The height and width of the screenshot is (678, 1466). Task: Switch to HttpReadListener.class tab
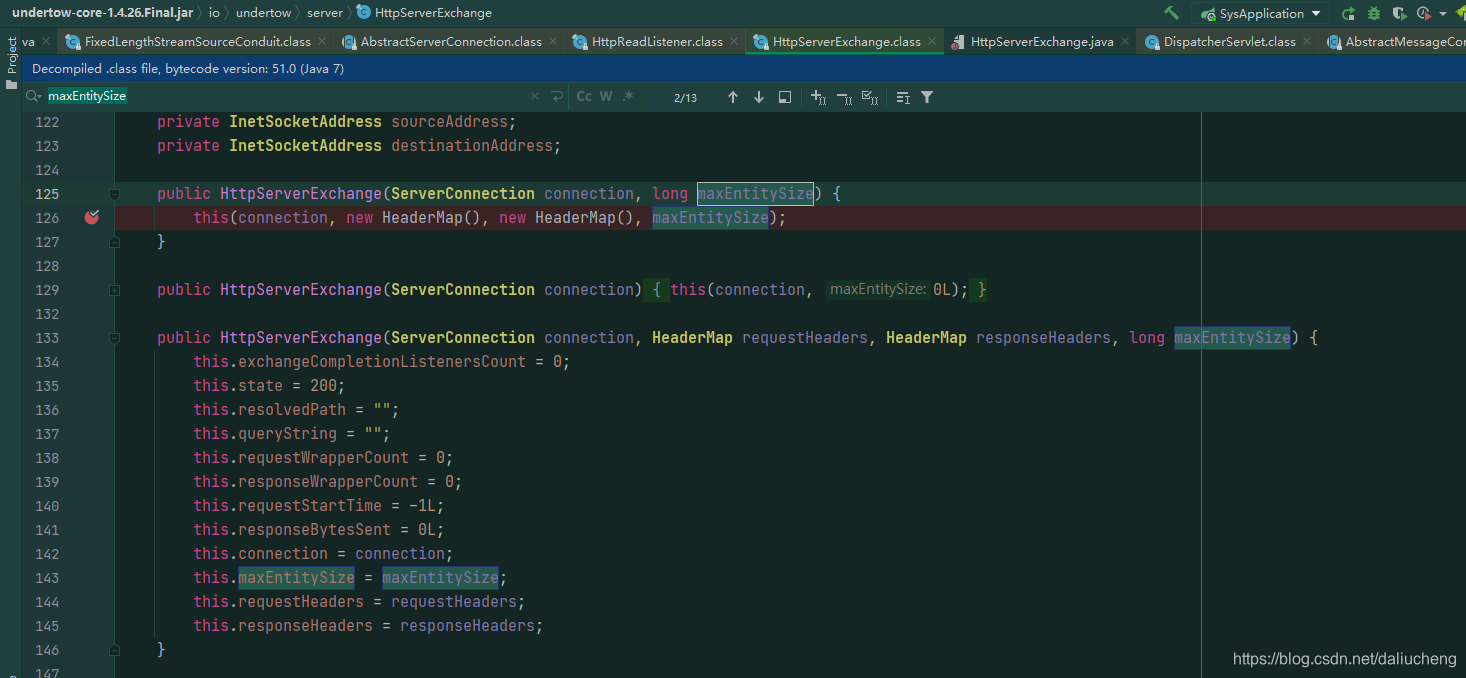click(x=656, y=42)
